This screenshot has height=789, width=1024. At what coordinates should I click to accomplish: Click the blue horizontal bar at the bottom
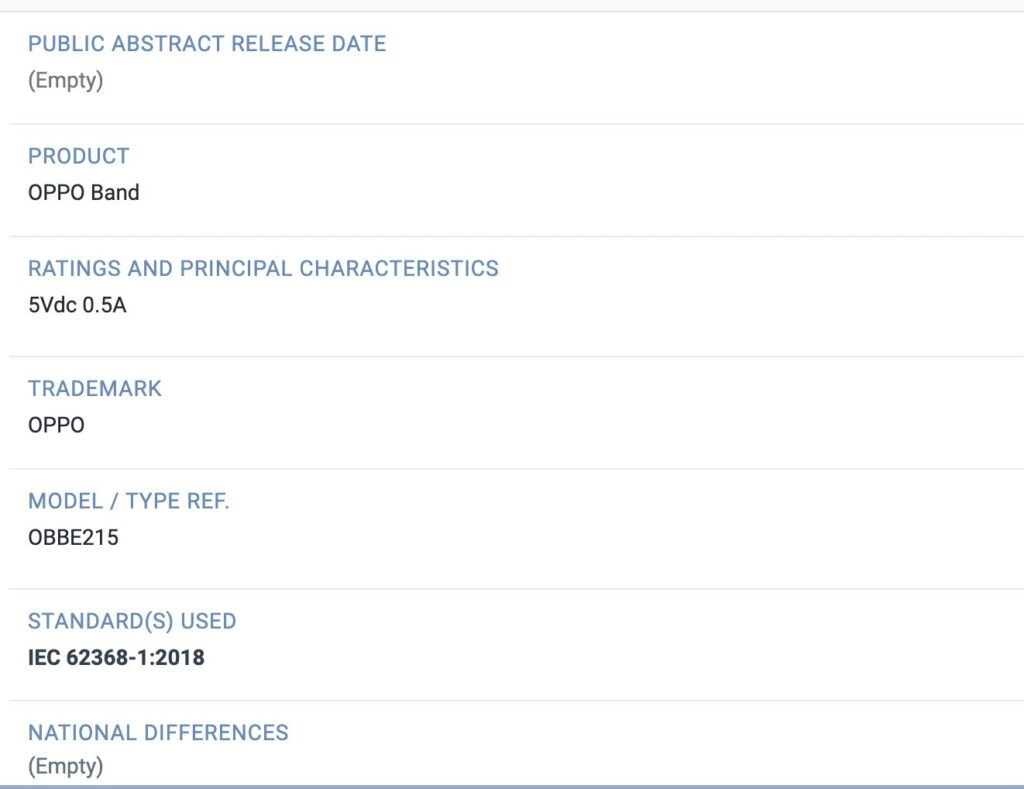pos(512,786)
